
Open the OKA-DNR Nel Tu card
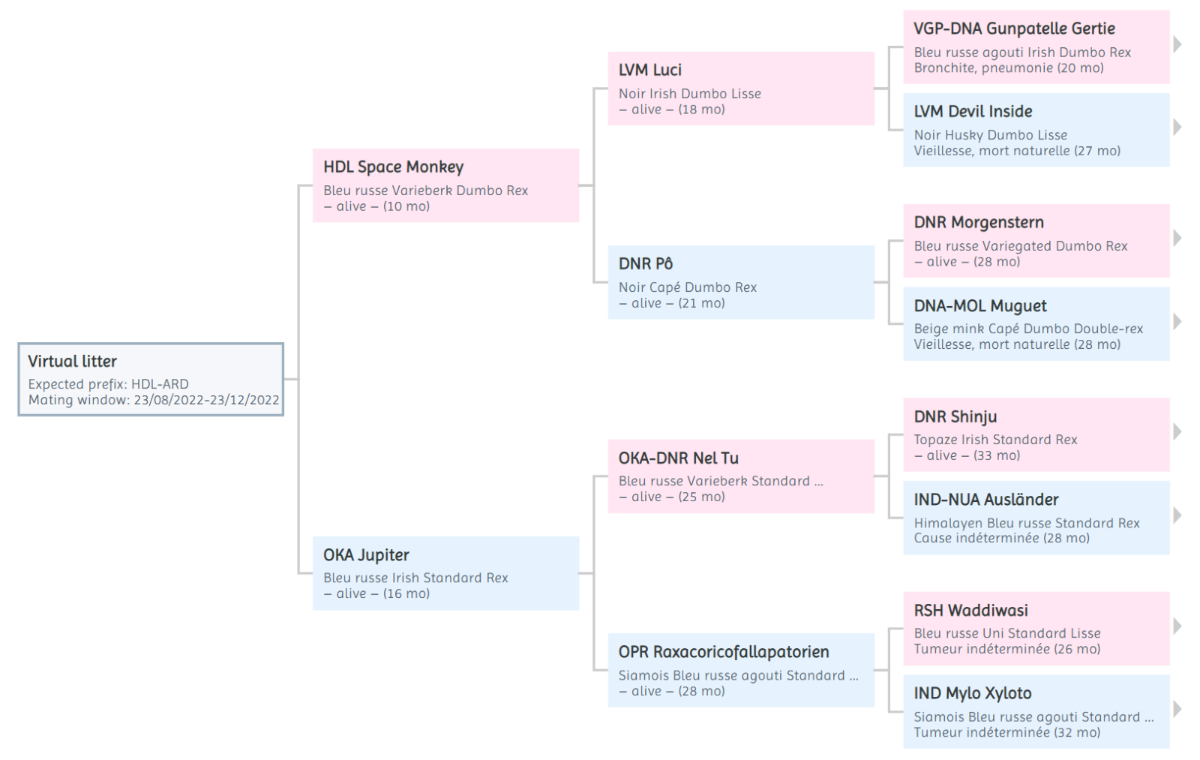coord(741,476)
